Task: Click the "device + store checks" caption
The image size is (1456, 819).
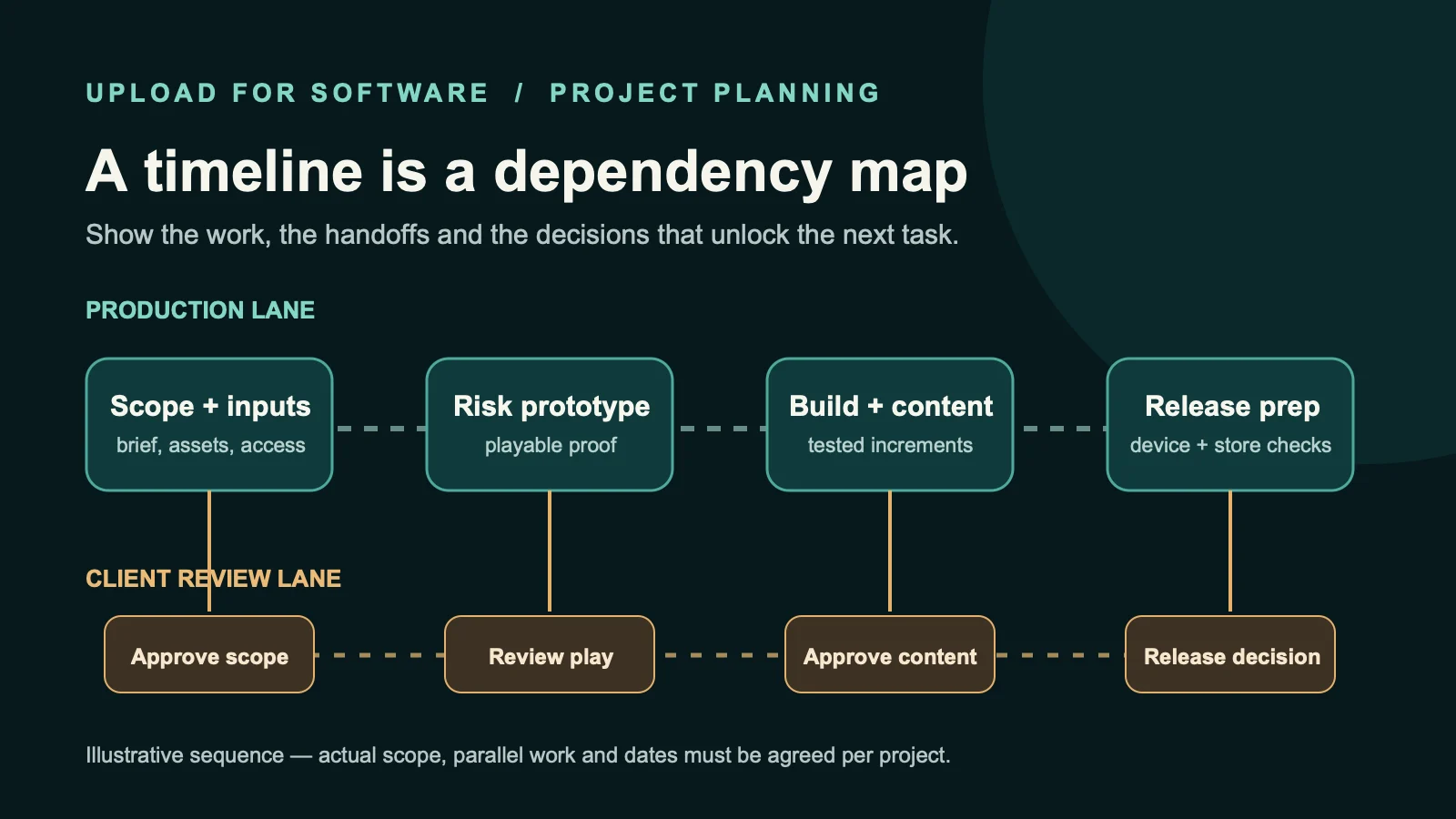Action: 1230,445
